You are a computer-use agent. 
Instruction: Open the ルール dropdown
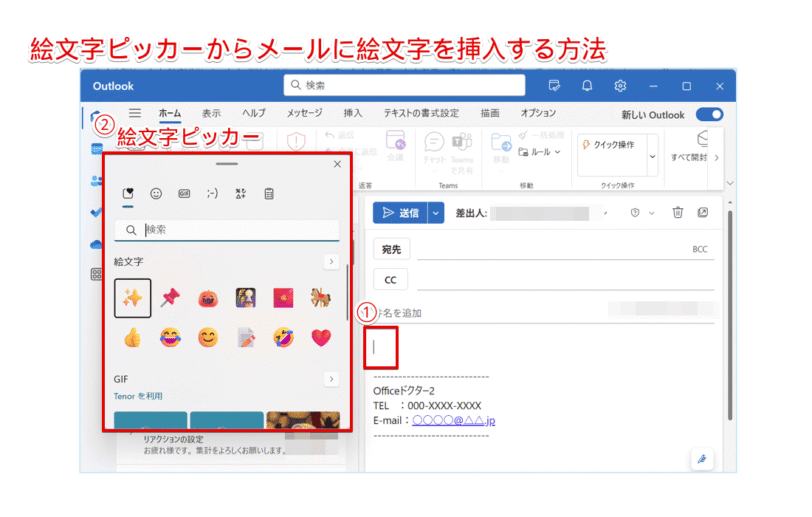[540, 152]
